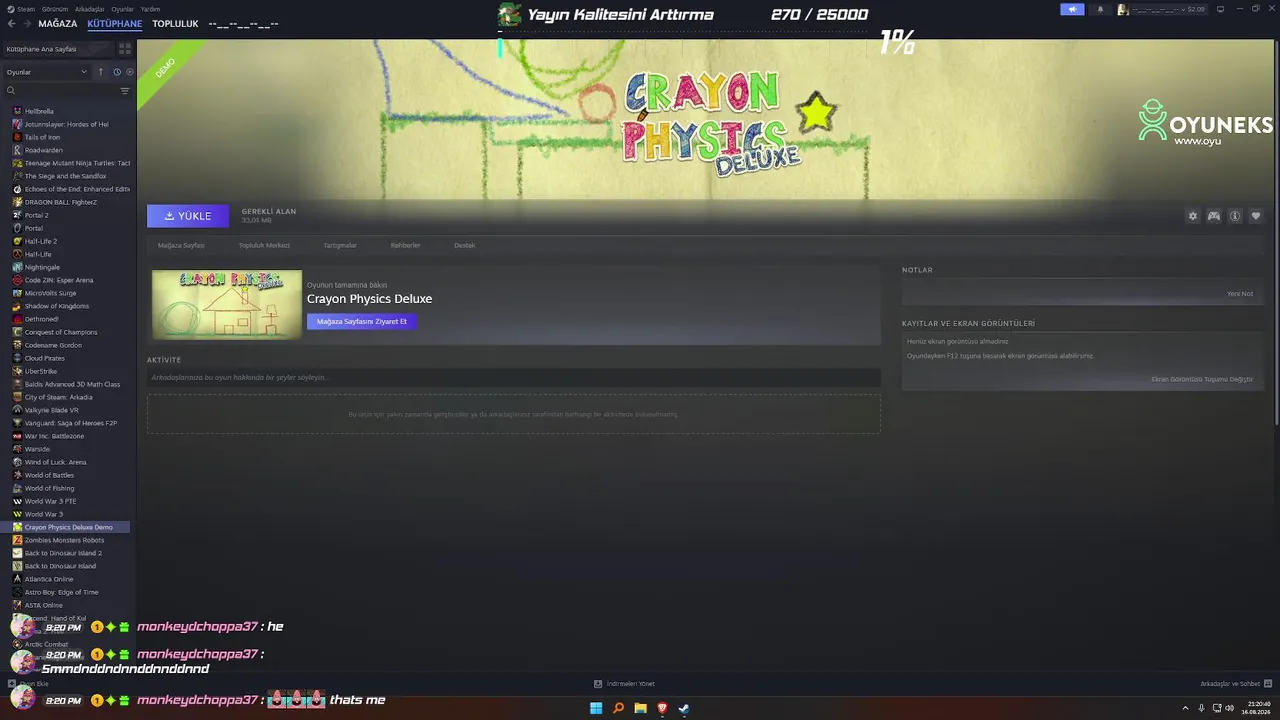Click the activity status input field

pyautogui.click(x=514, y=378)
